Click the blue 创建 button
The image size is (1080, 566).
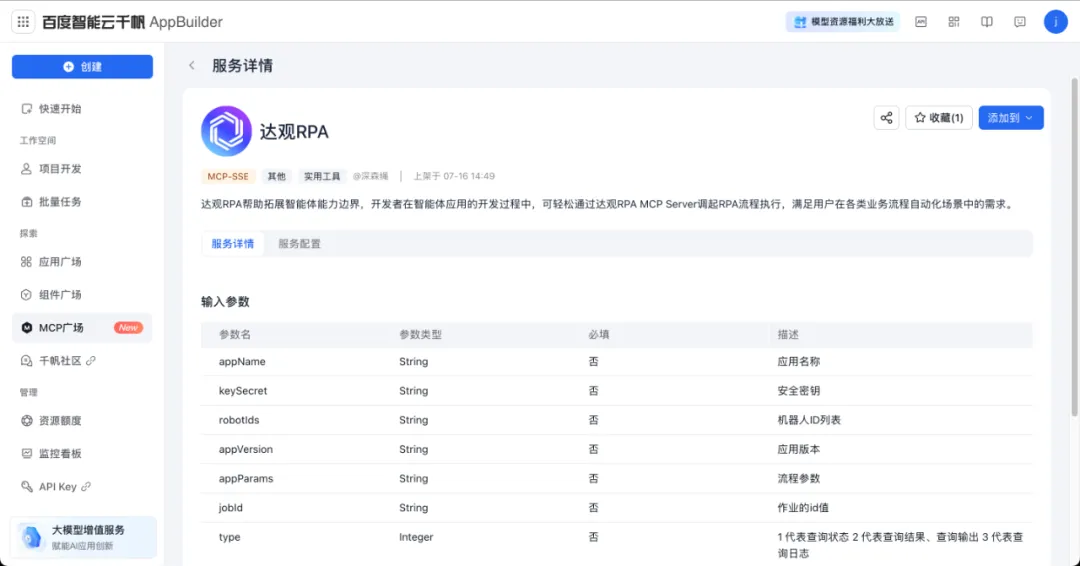tap(82, 67)
